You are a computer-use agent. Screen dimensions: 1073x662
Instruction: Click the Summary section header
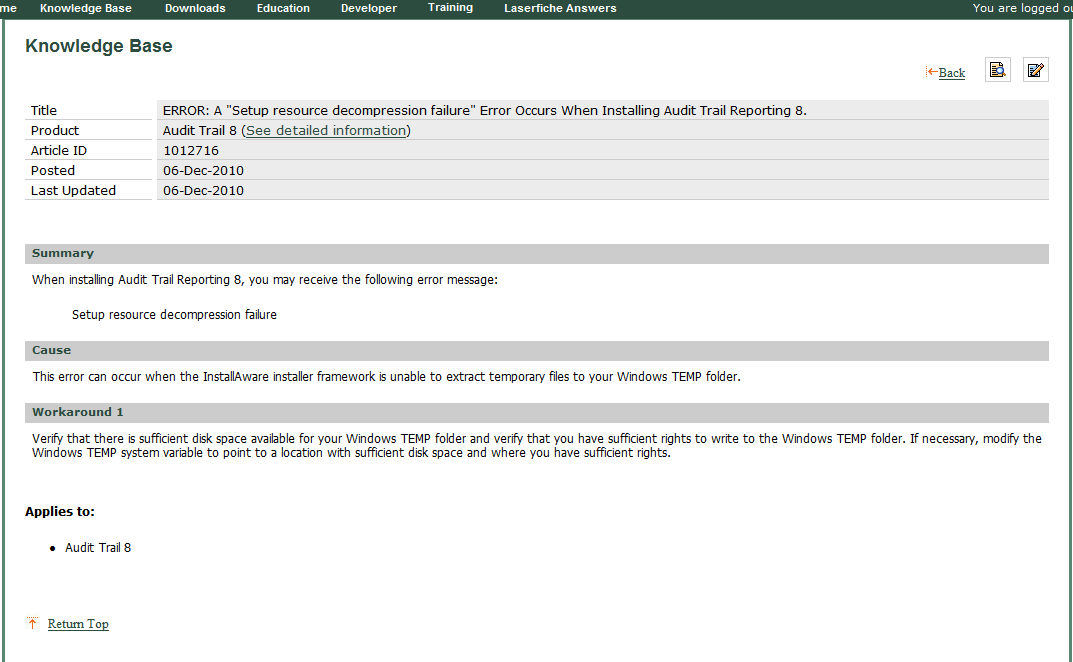pyautogui.click(x=536, y=253)
